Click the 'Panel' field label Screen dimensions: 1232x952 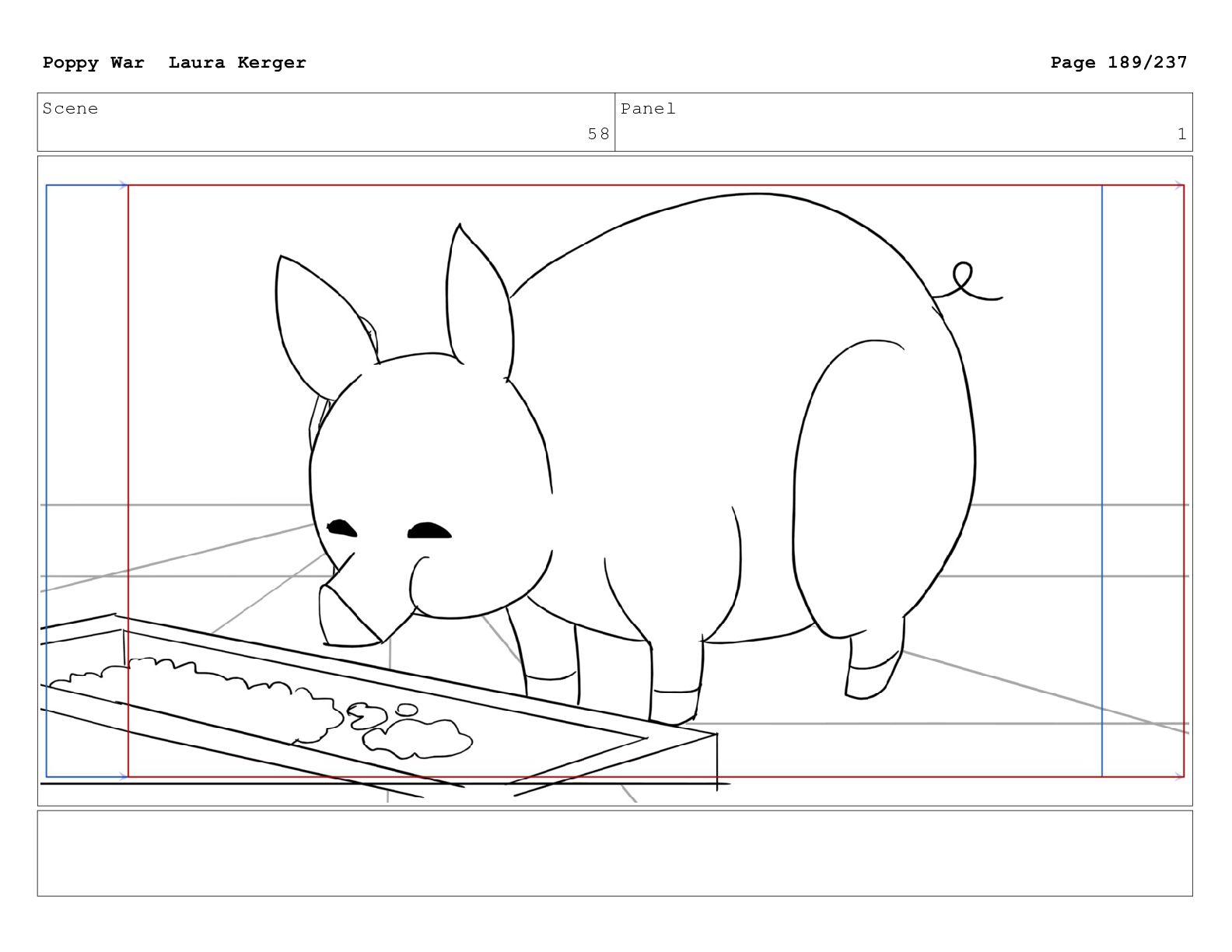coord(648,109)
